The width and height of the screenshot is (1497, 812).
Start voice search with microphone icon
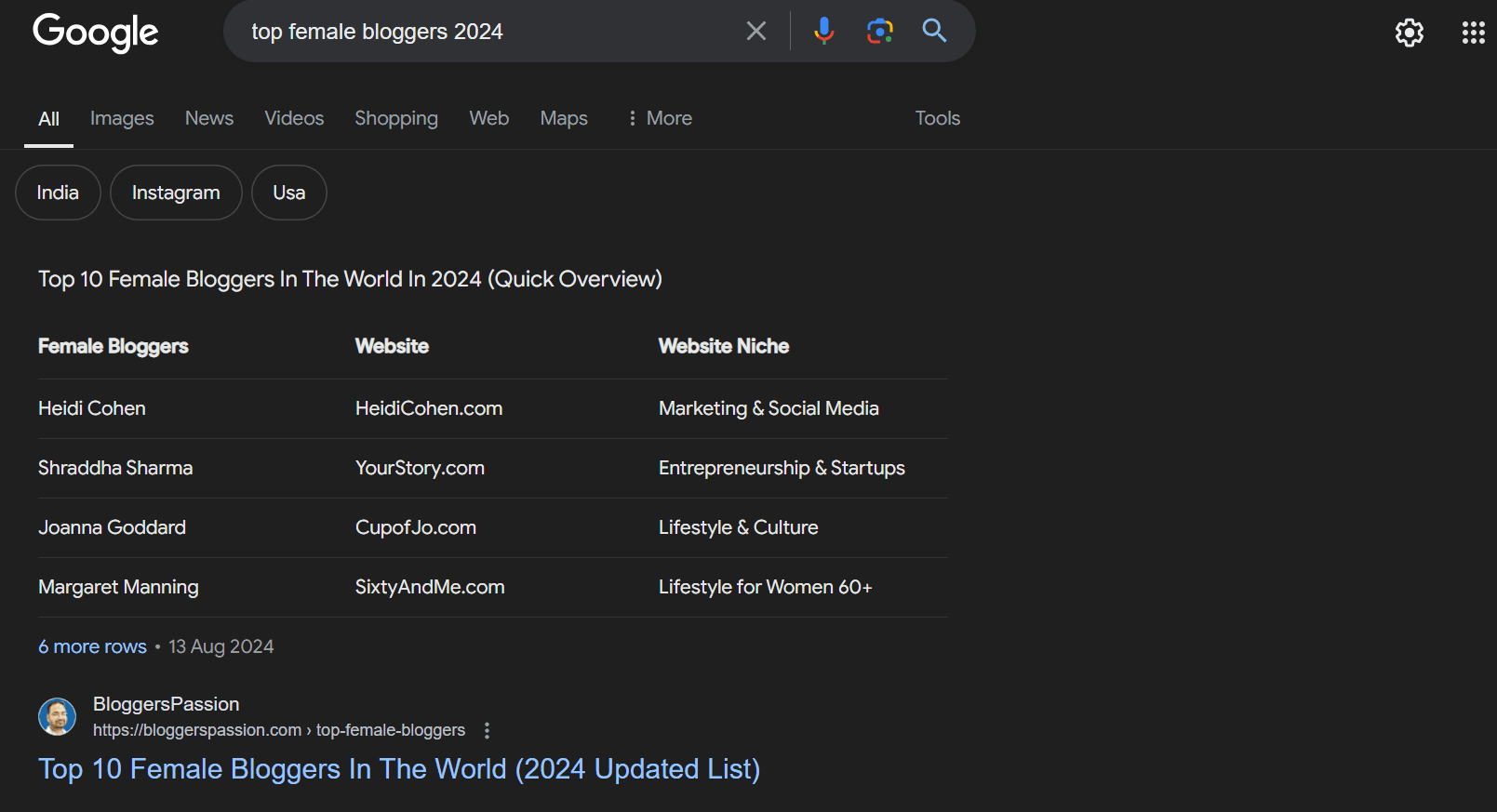tap(823, 32)
